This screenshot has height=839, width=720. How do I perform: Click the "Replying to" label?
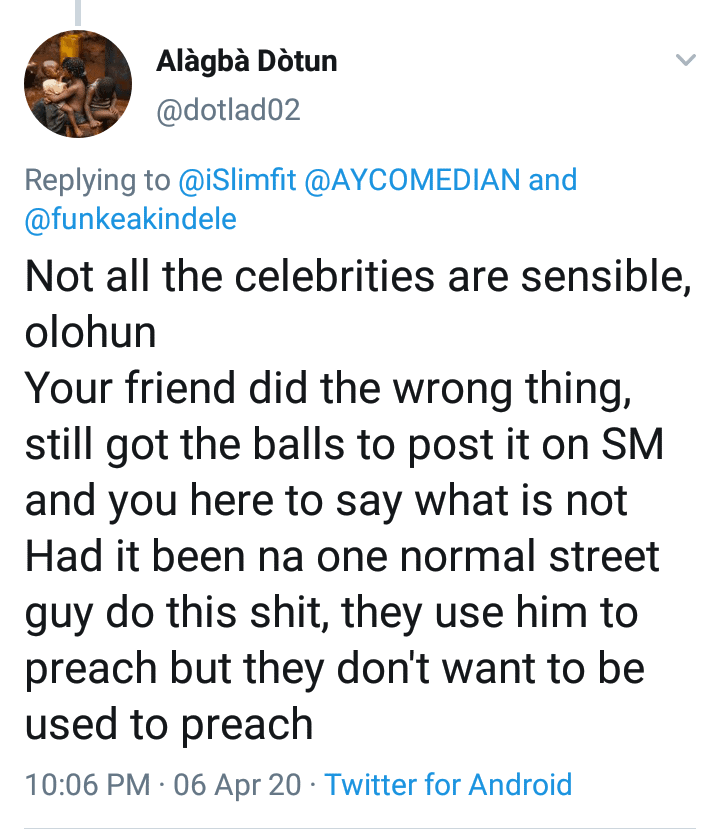[x=97, y=180]
